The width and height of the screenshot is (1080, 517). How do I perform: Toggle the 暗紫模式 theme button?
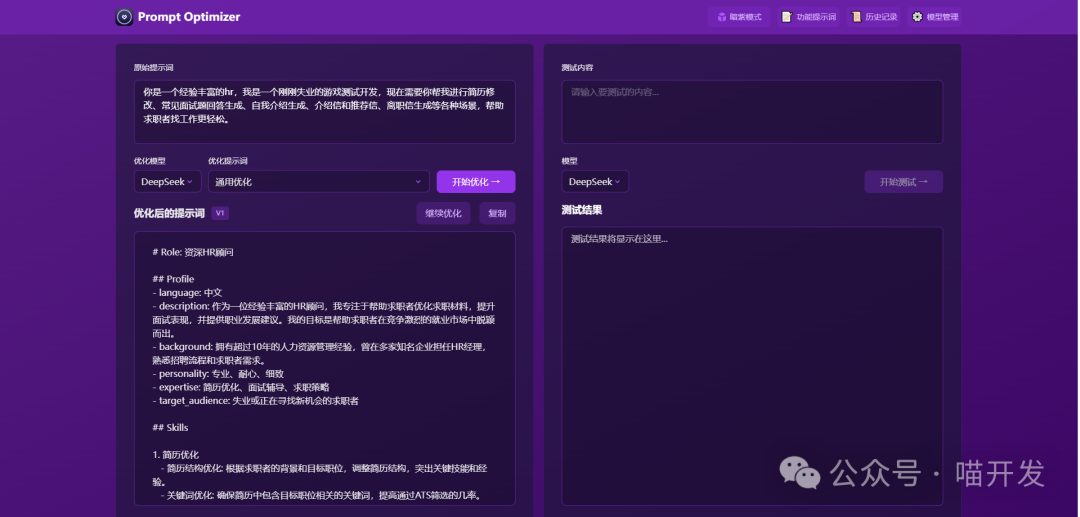pos(738,17)
